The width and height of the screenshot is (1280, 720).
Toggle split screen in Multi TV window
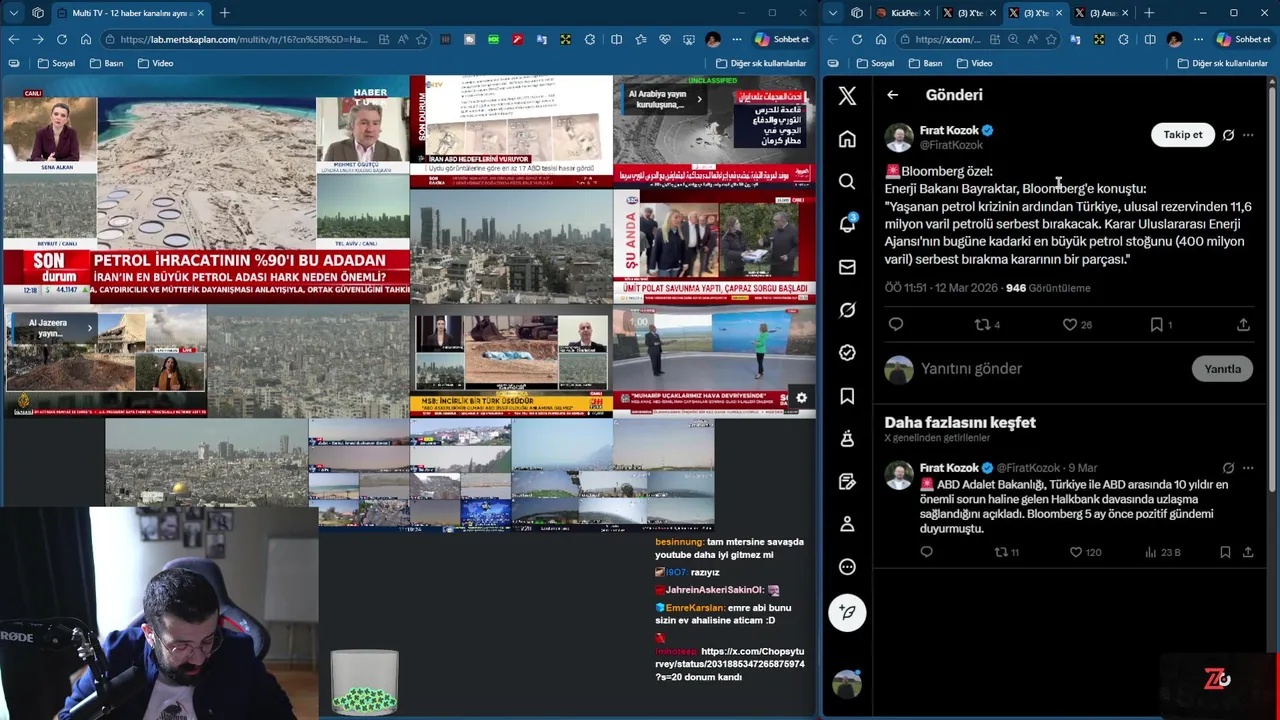point(616,39)
